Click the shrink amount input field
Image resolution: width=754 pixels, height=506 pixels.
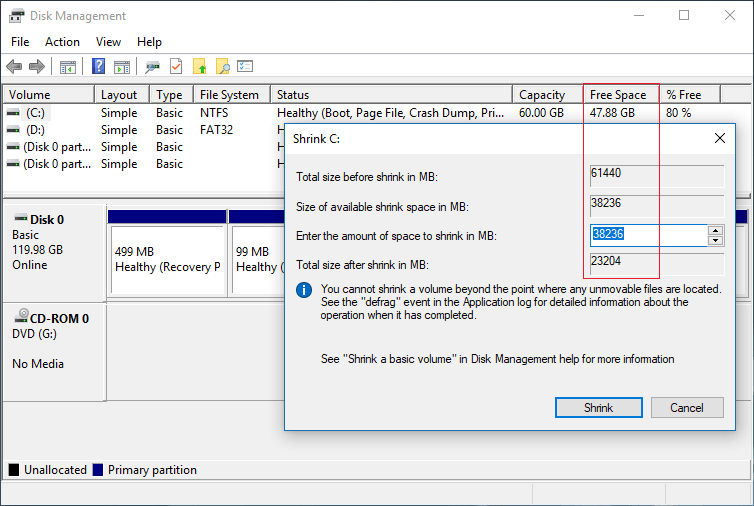[648, 236]
